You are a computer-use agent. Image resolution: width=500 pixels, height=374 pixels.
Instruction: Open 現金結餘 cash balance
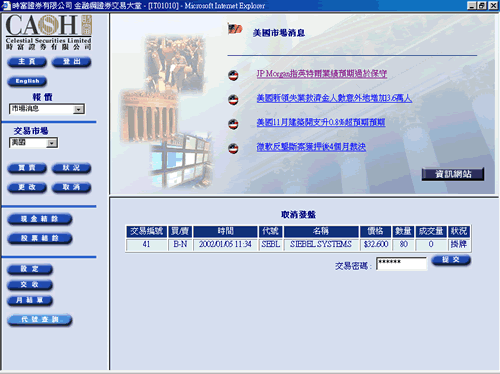[x=40, y=219]
